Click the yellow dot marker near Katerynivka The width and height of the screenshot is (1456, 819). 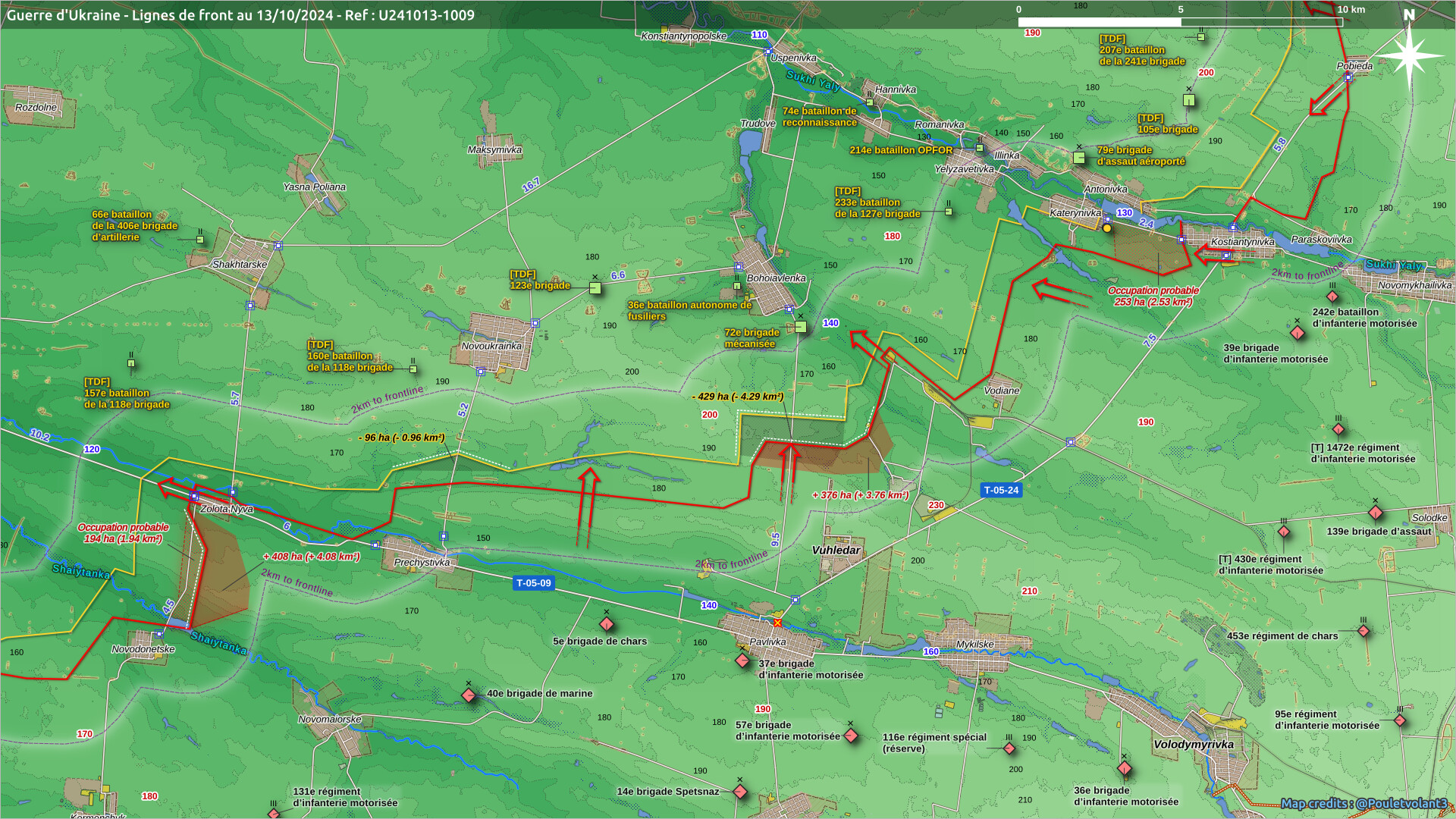pos(1107,228)
